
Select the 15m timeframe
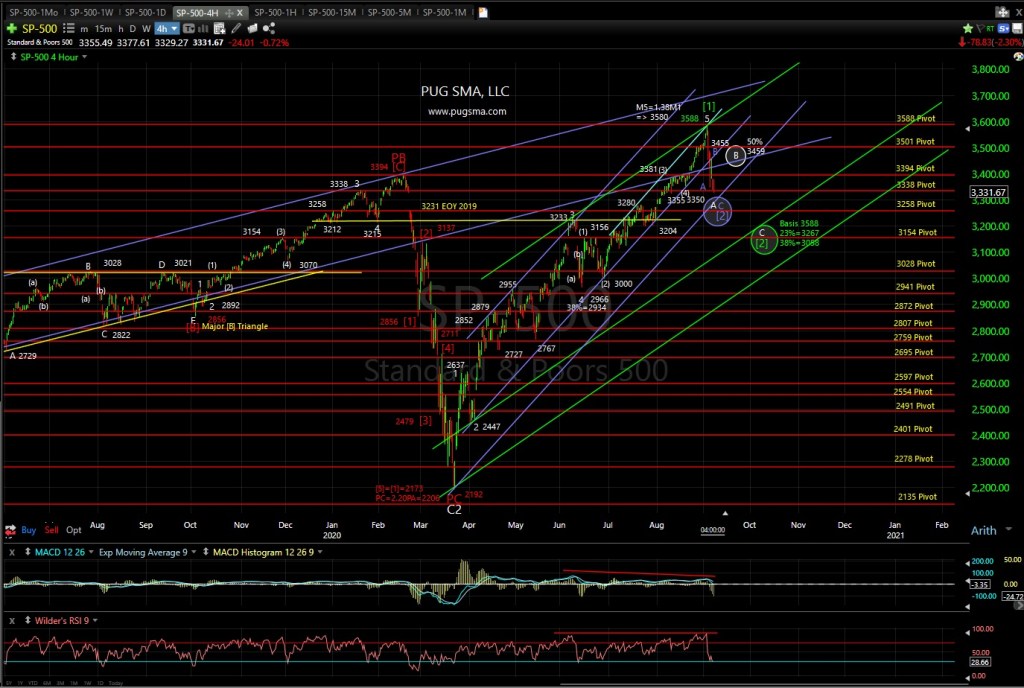(103, 29)
